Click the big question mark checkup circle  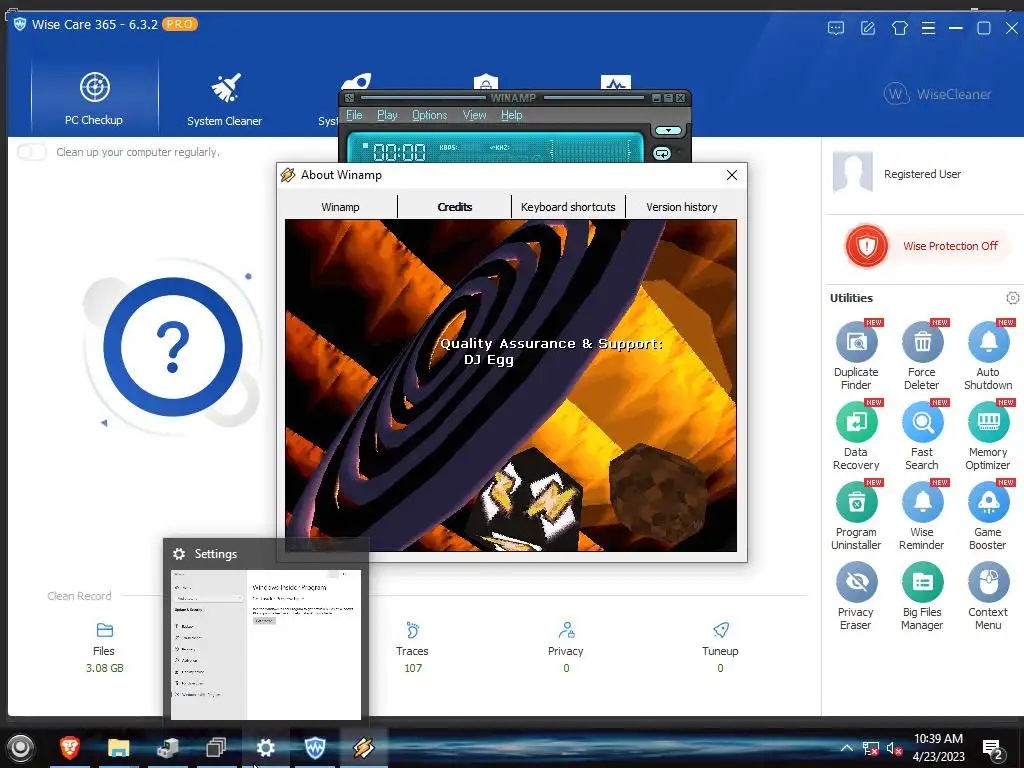click(172, 347)
